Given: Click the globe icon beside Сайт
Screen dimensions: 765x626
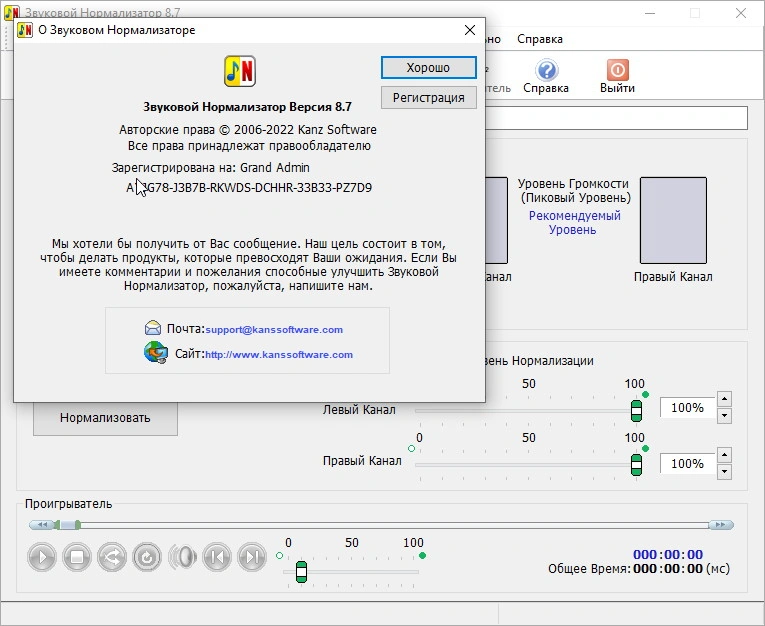Looking at the screenshot, I should click(x=156, y=352).
